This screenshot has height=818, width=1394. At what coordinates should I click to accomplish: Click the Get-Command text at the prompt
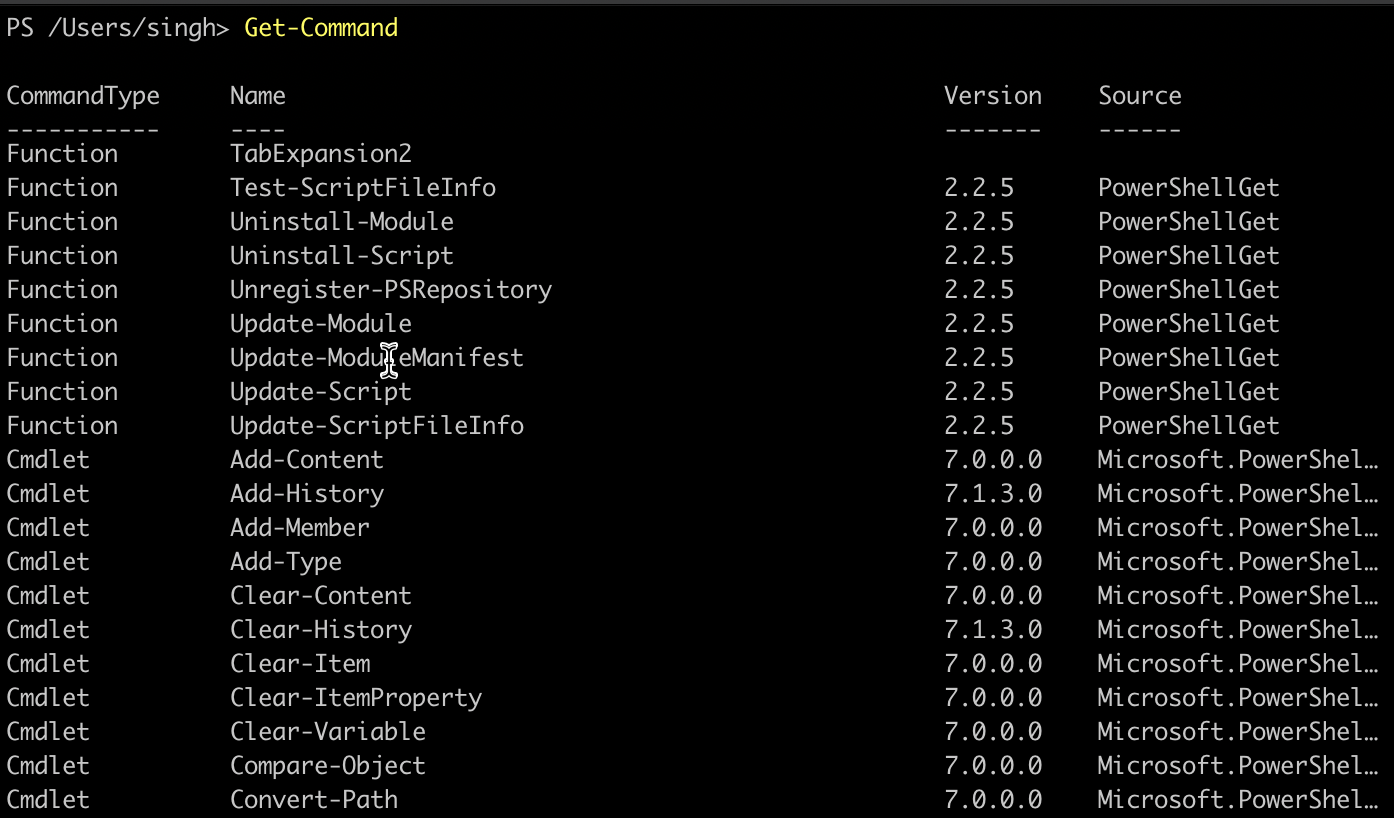pyautogui.click(x=320, y=28)
